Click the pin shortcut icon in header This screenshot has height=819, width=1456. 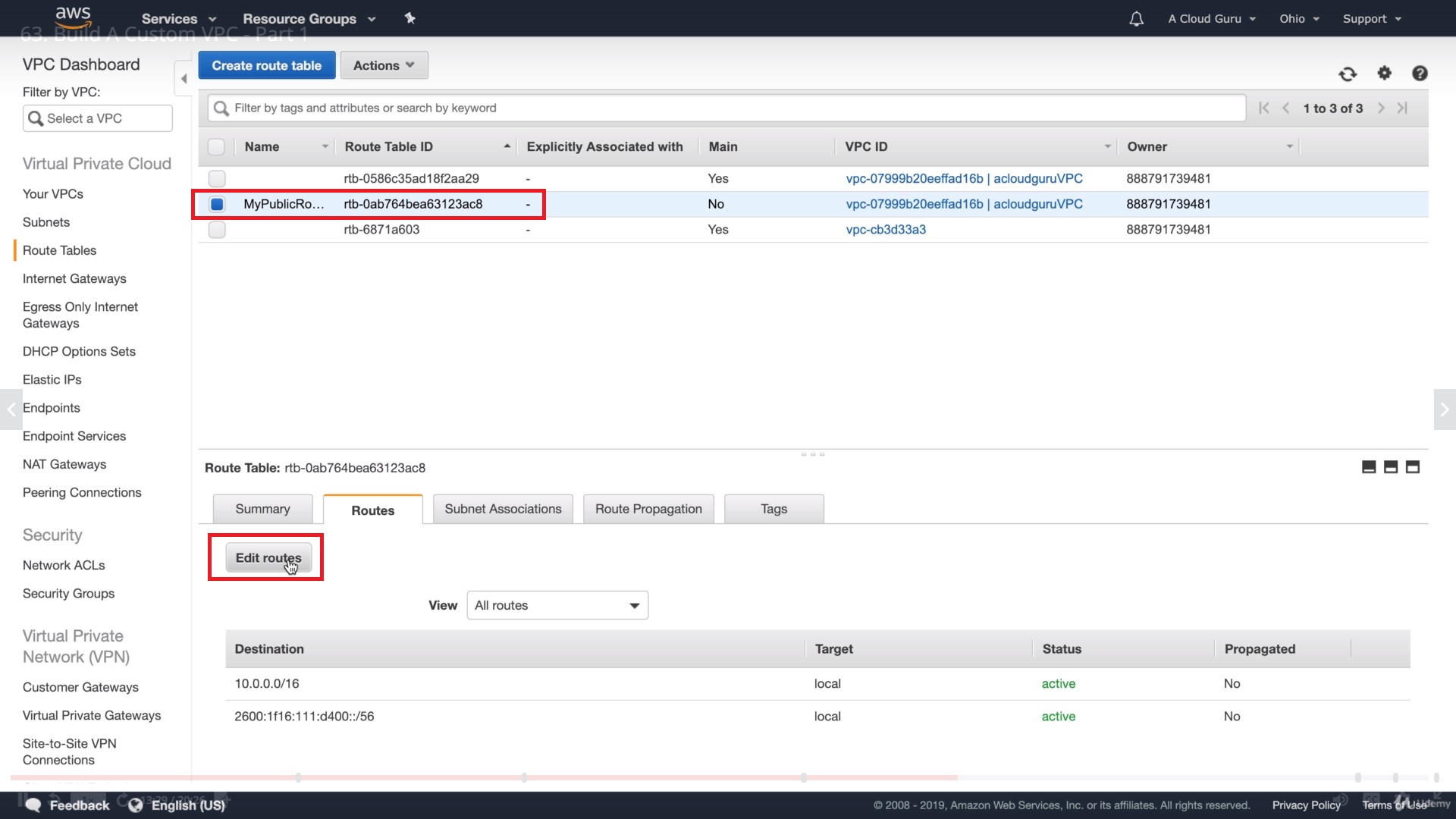point(410,18)
